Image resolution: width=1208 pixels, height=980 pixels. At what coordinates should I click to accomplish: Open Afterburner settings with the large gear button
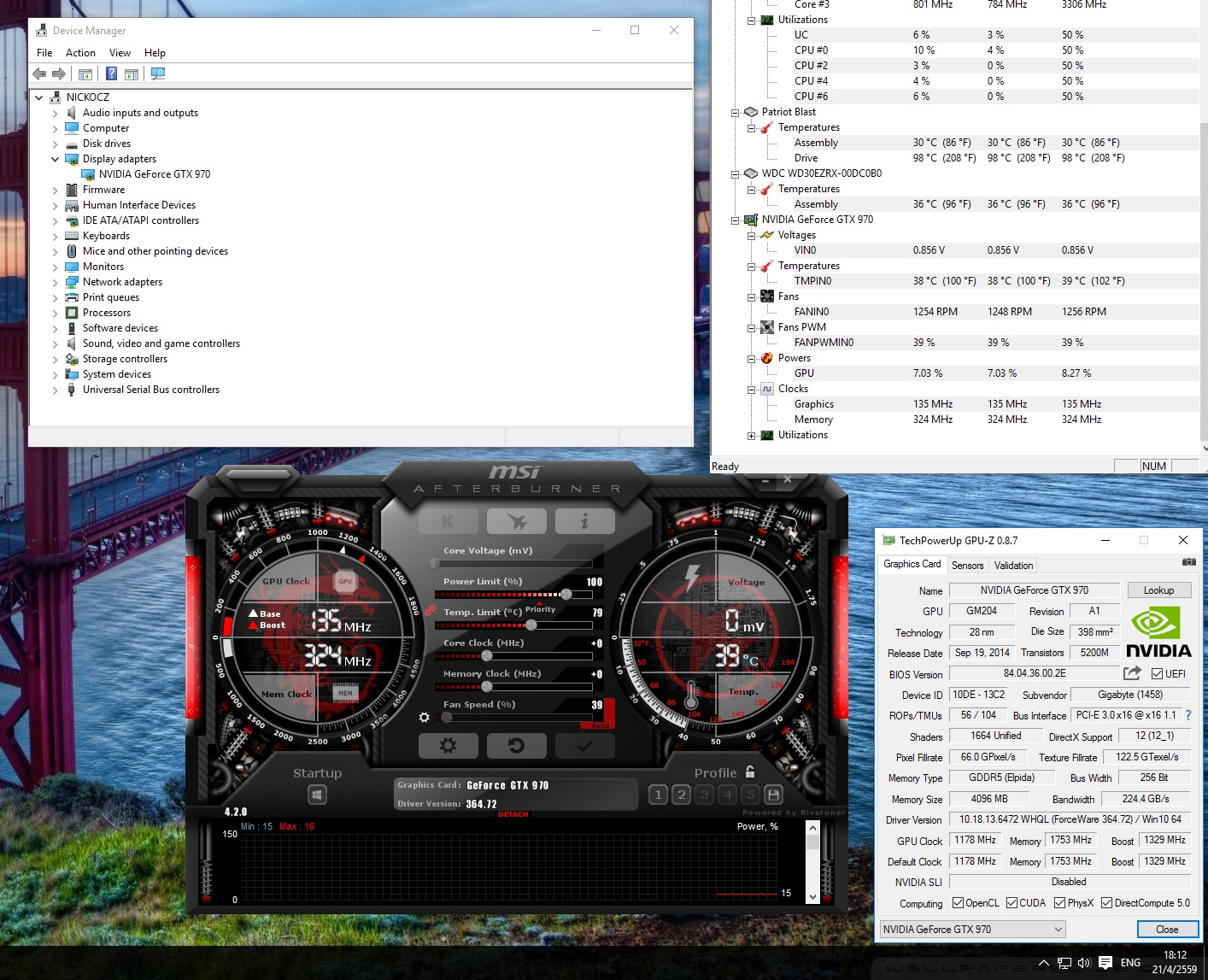(449, 745)
